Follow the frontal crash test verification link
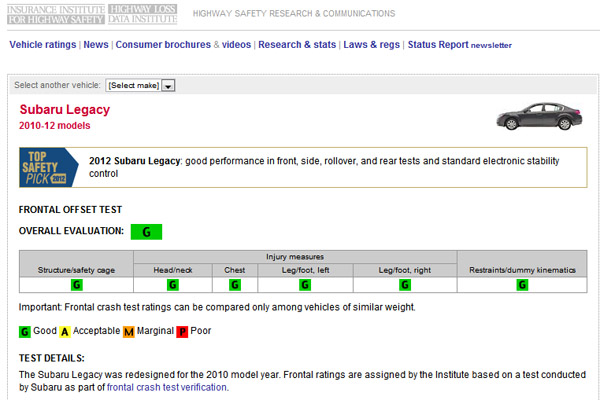Screen dimensions: 600x400 (167, 387)
